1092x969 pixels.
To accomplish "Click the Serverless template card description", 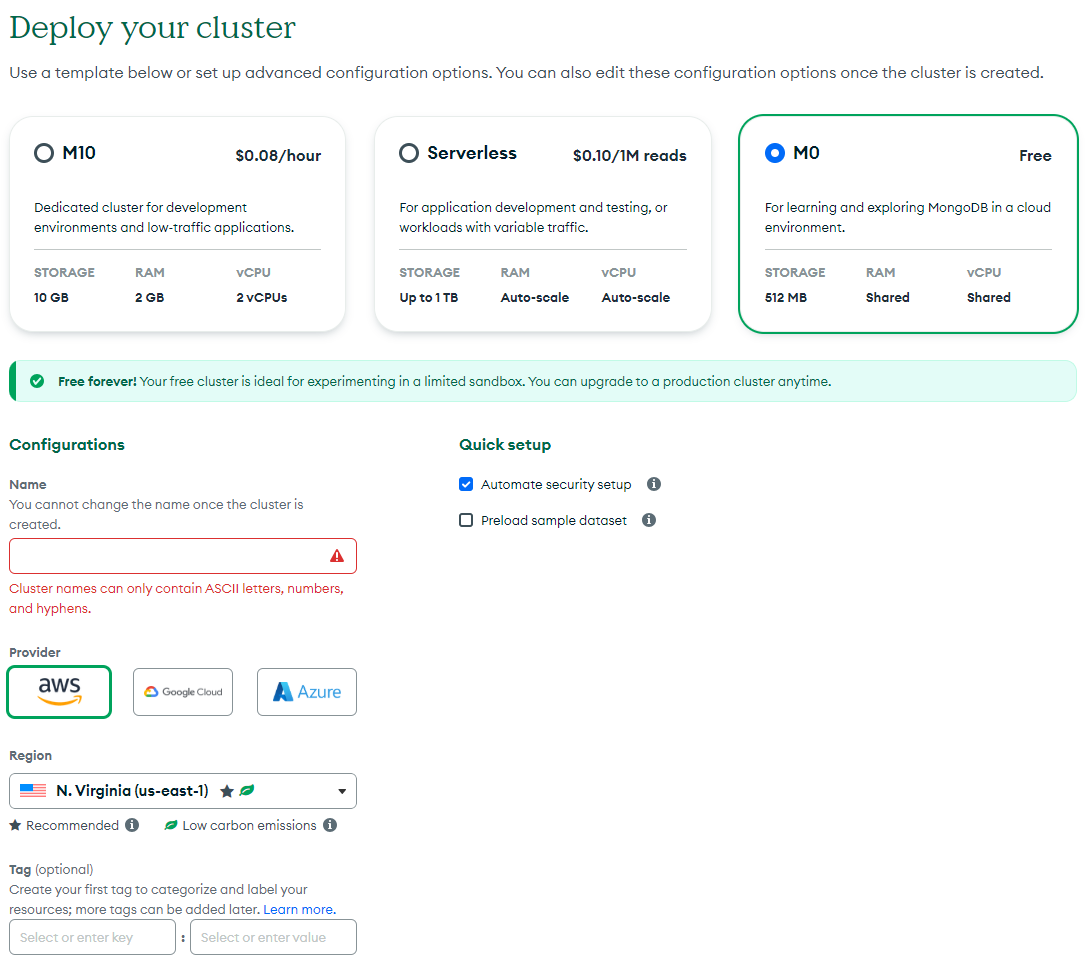I will pos(533,217).
